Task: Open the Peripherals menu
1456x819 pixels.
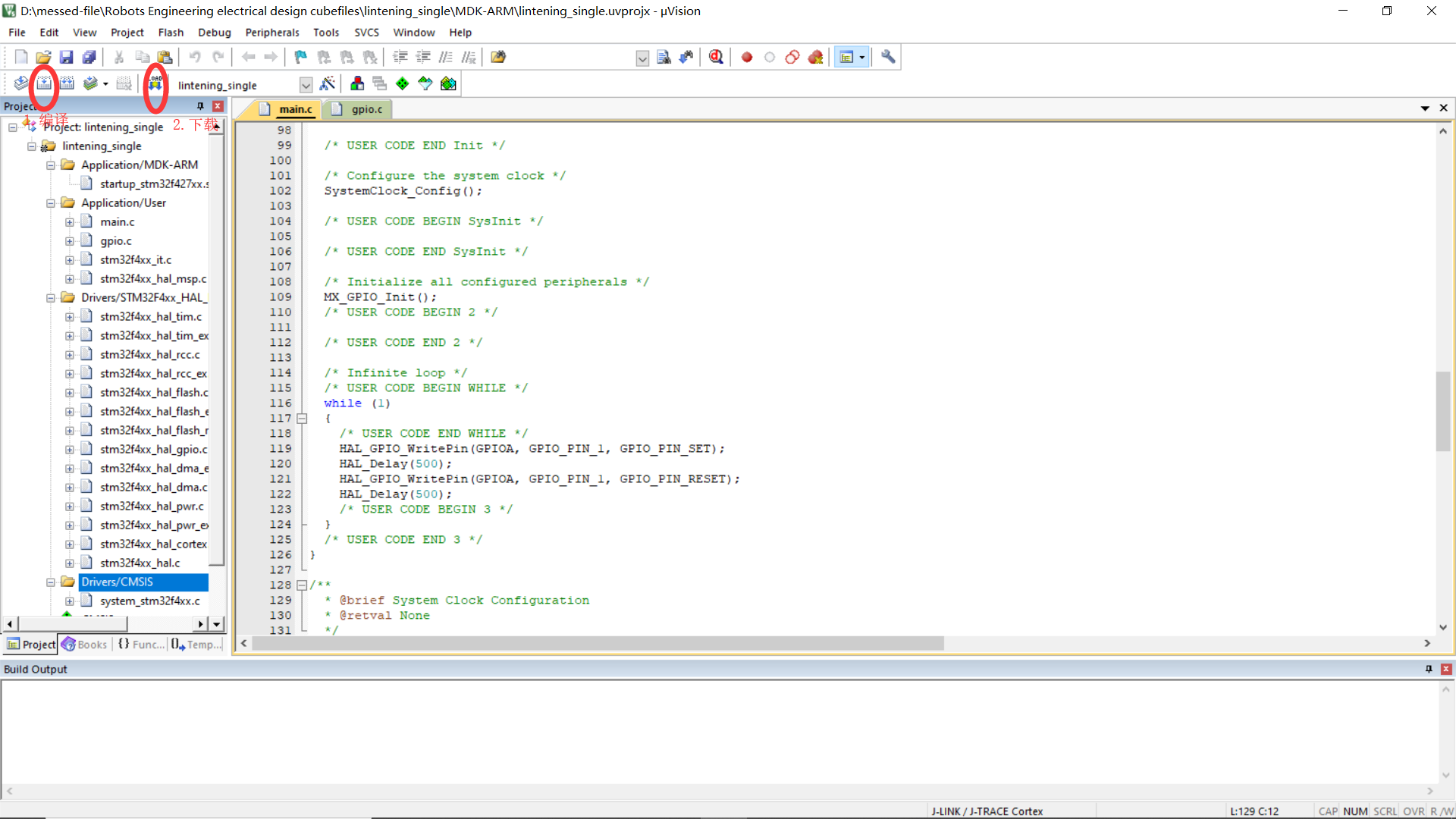Action: pyautogui.click(x=271, y=33)
